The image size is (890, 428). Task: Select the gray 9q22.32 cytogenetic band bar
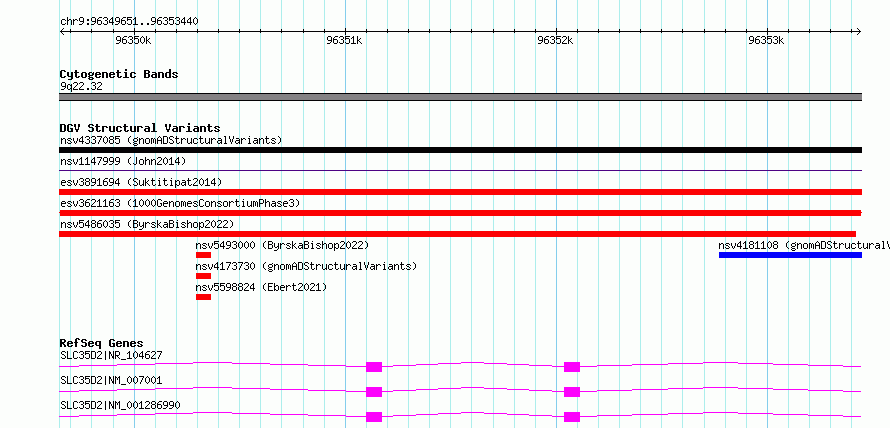pos(461,97)
